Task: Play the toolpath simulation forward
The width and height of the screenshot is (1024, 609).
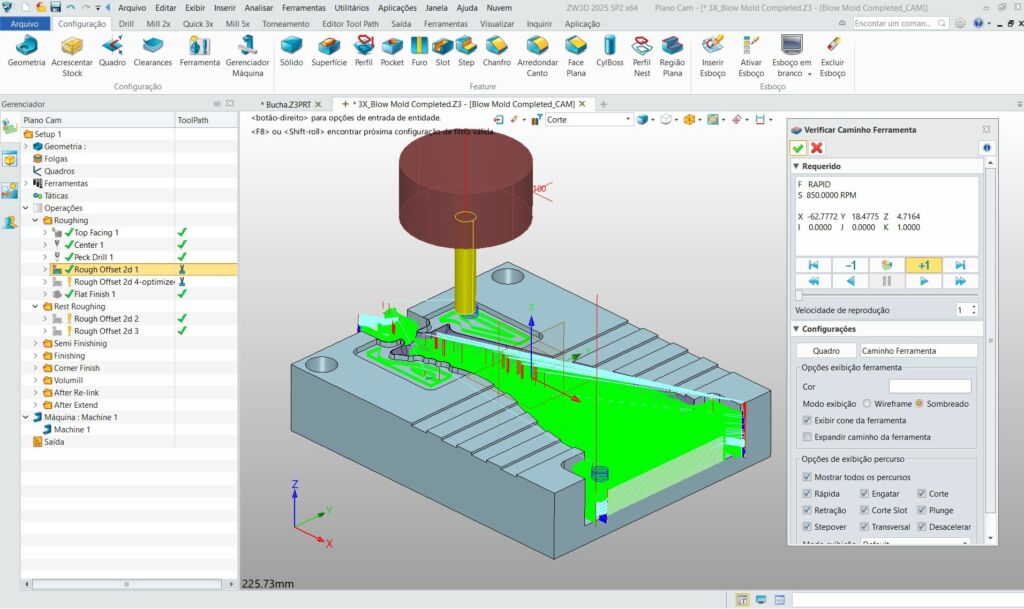Action: [923, 281]
